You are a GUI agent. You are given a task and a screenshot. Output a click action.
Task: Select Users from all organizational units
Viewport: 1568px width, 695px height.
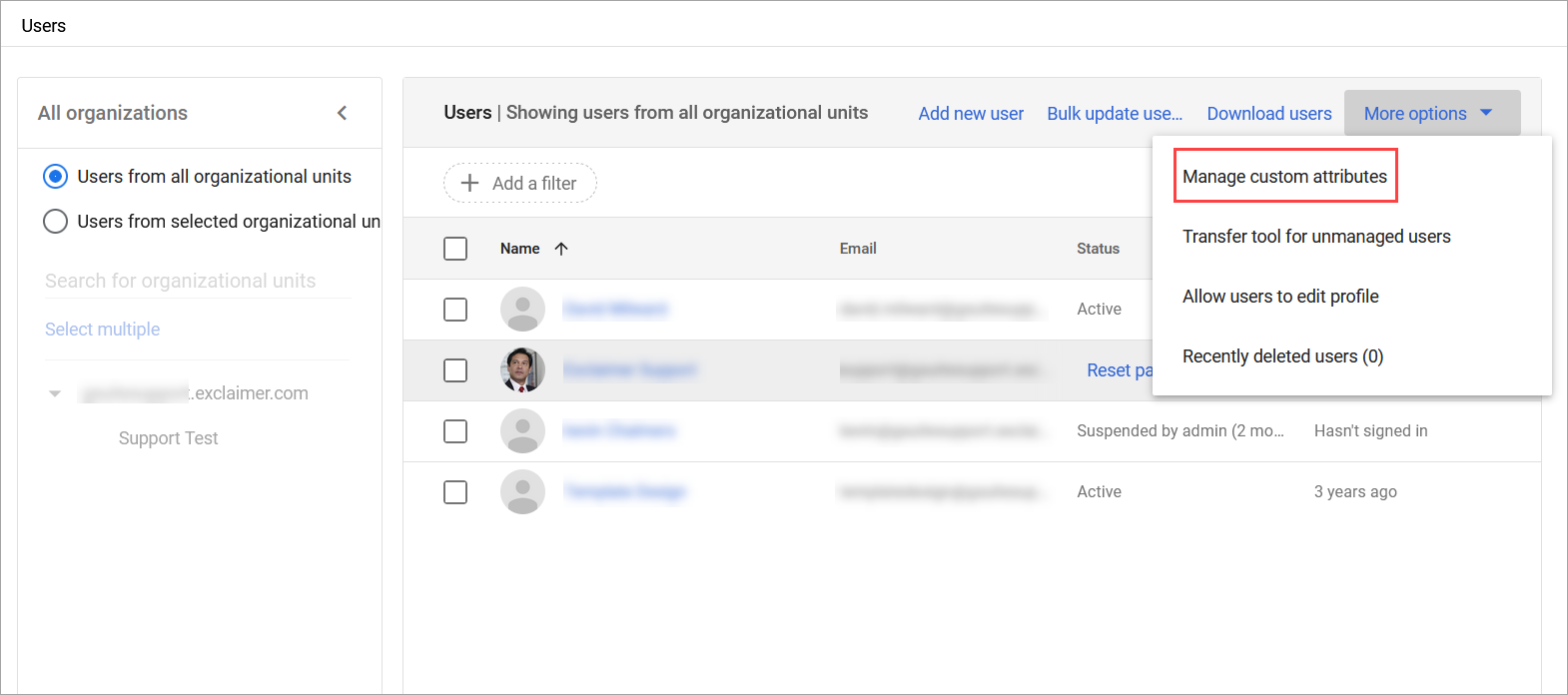click(56, 177)
